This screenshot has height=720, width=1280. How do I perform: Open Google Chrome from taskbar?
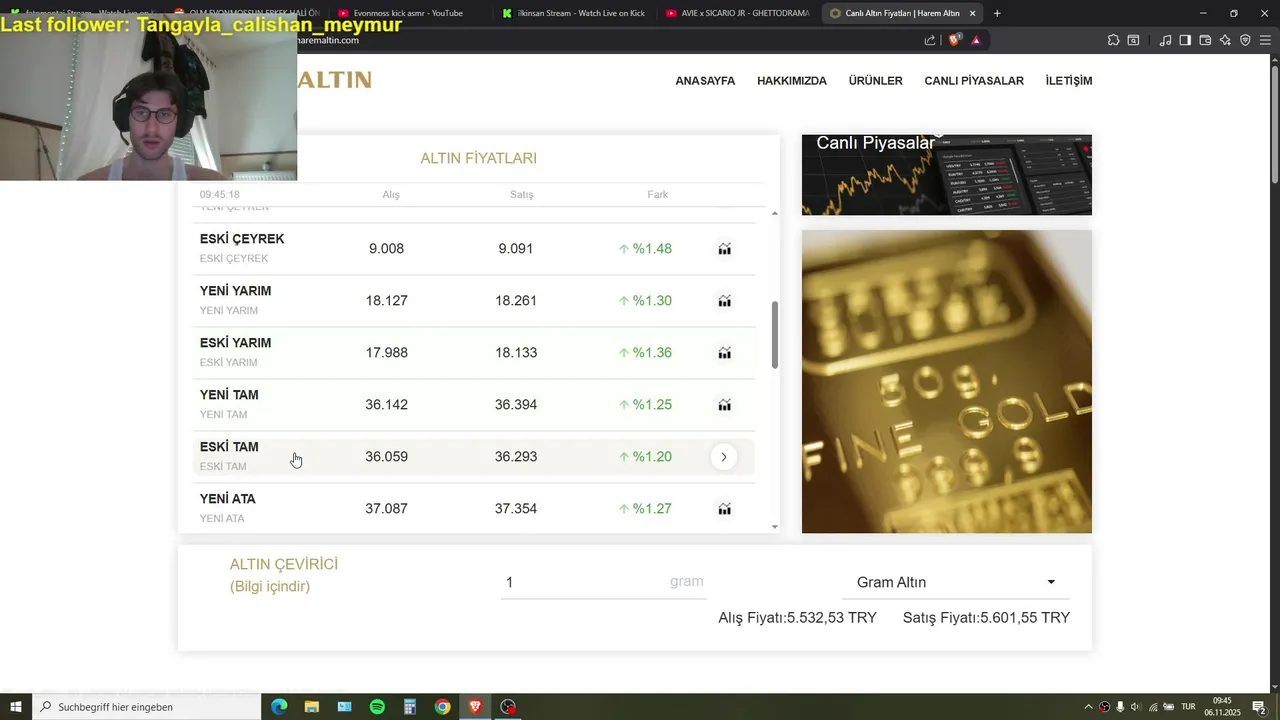pyautogui.click(x=442, y=707)
